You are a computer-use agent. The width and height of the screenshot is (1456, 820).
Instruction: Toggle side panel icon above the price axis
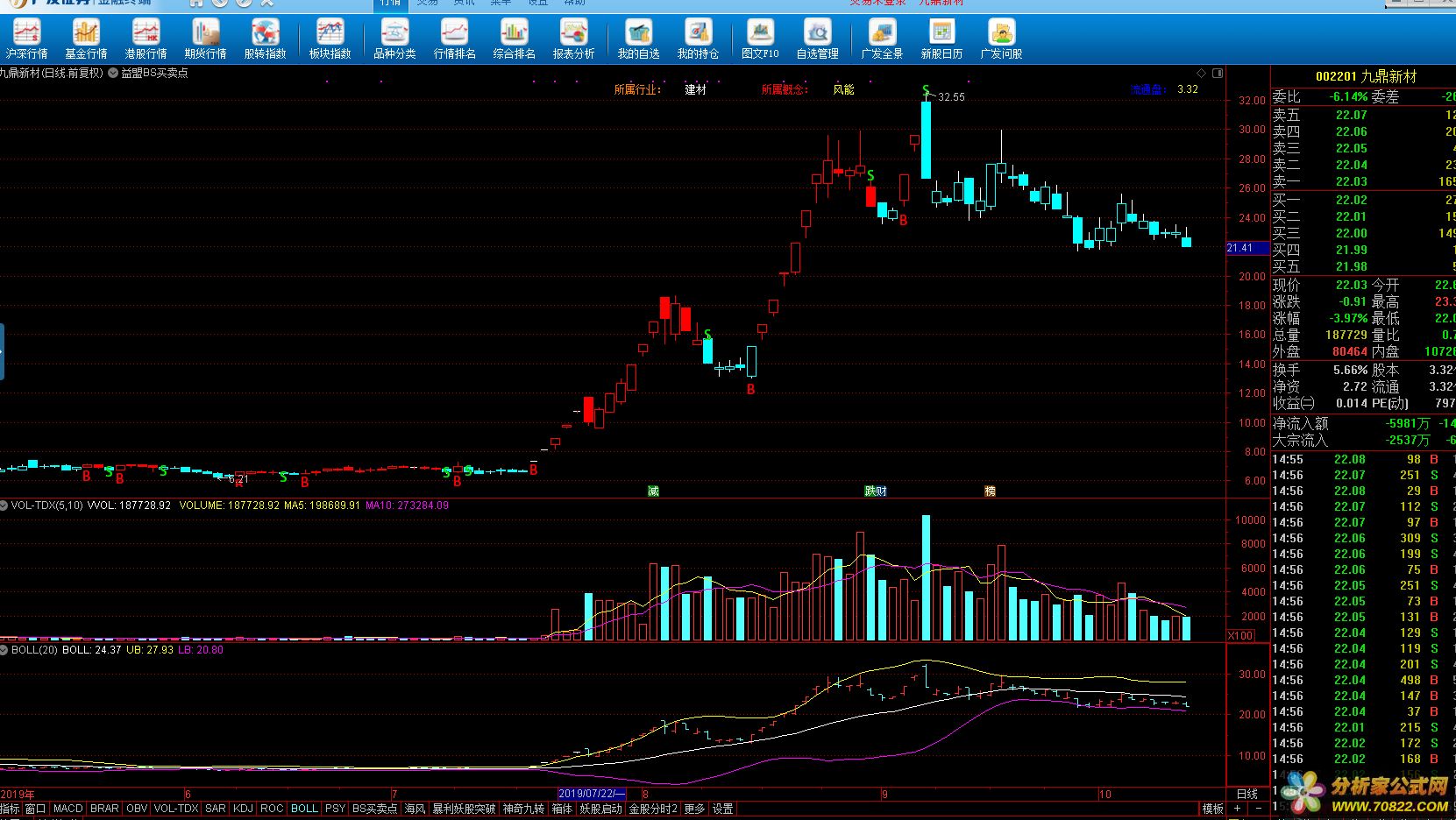1218,73
